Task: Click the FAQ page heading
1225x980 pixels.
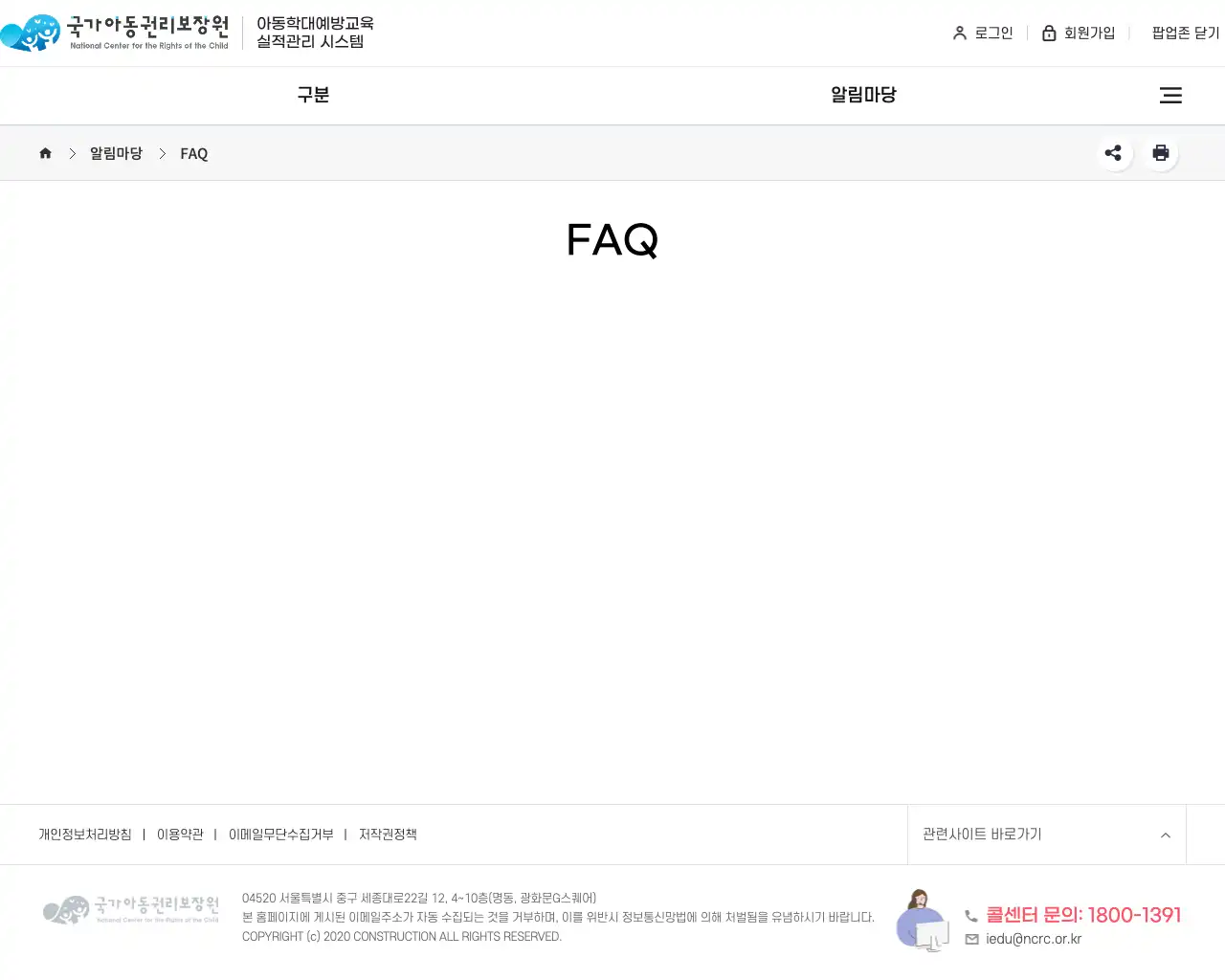Action: pyautogui.click(x=612, y=240)
